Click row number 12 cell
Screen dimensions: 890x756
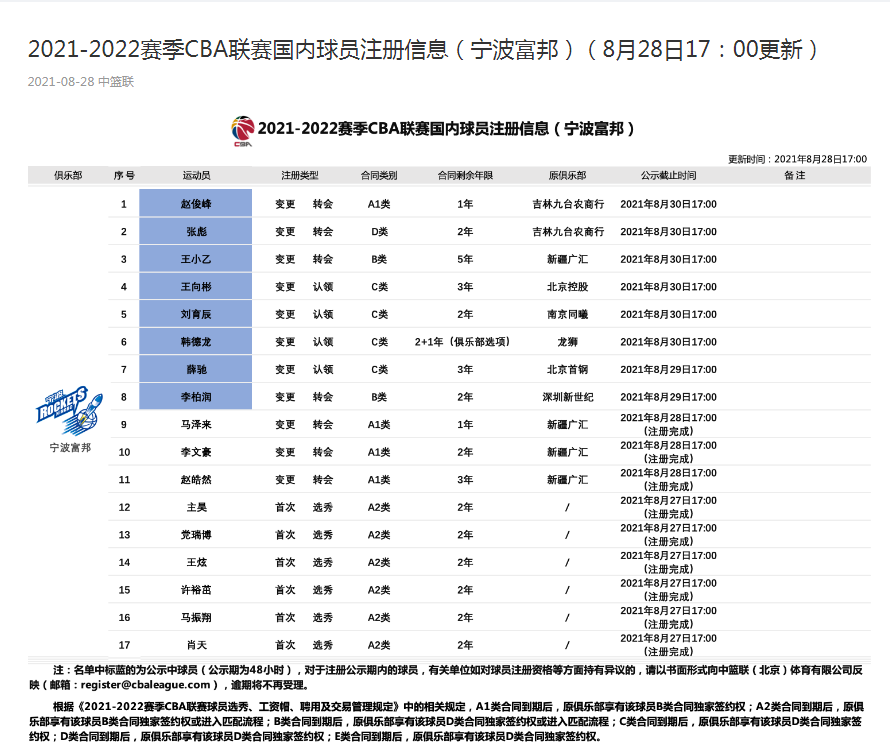(124, 507)
